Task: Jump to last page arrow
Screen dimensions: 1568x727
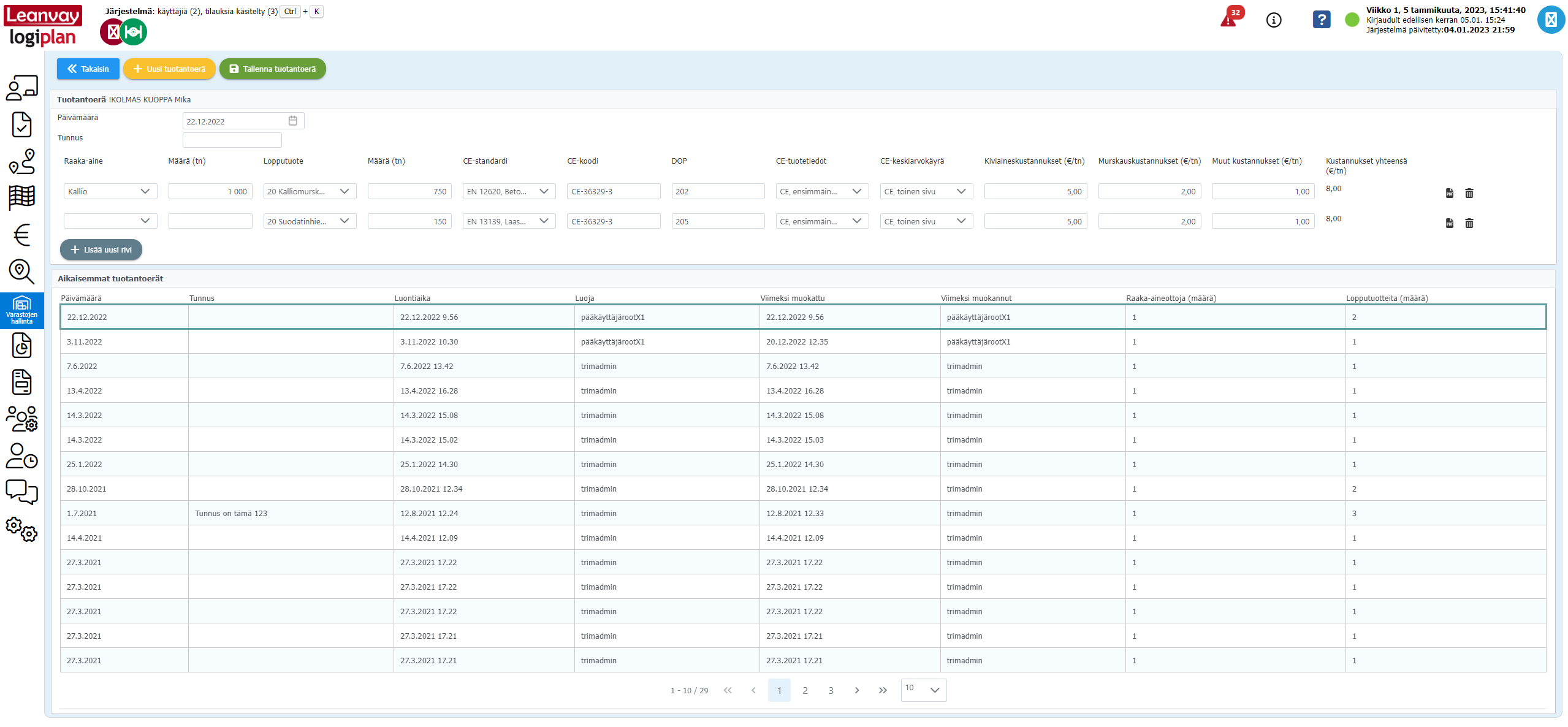Action: coord(883,690)
